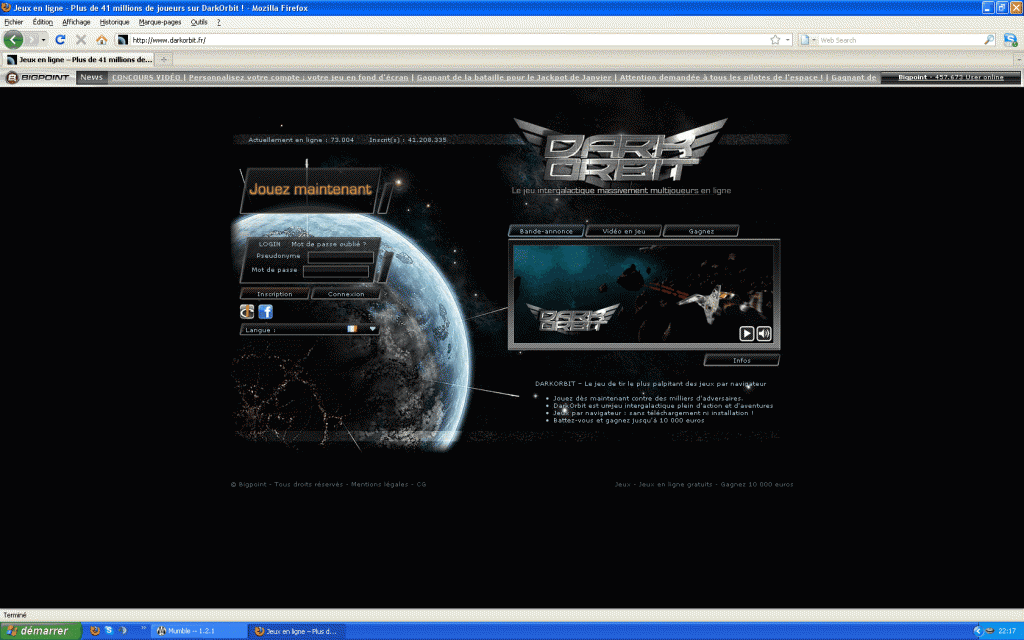Viewport: 1024px width, 640px height.
Task: Open the Mentions légales footer link
Action: [379, 485]
